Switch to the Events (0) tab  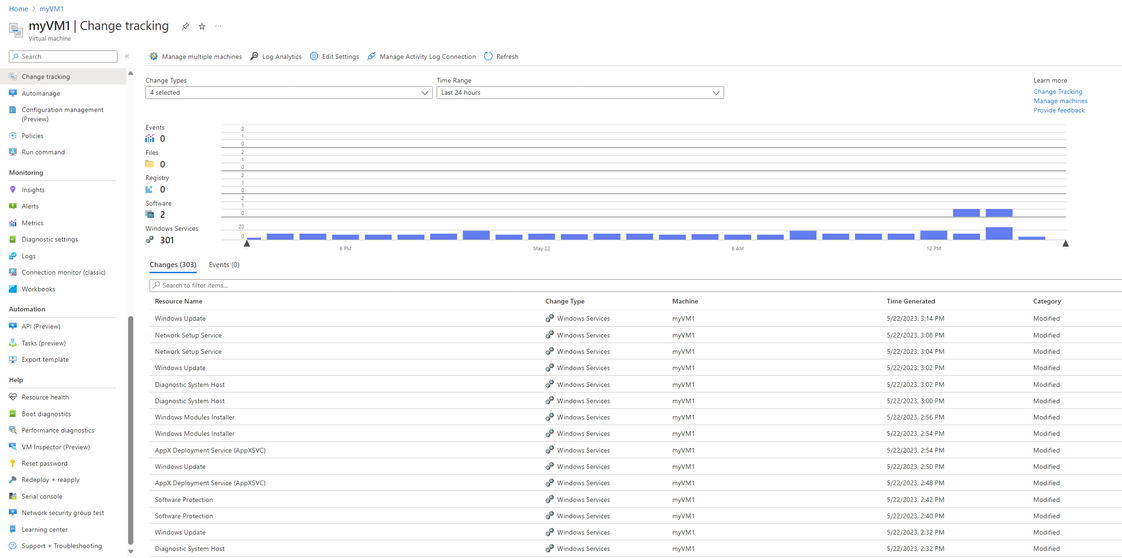click(224, 265)
